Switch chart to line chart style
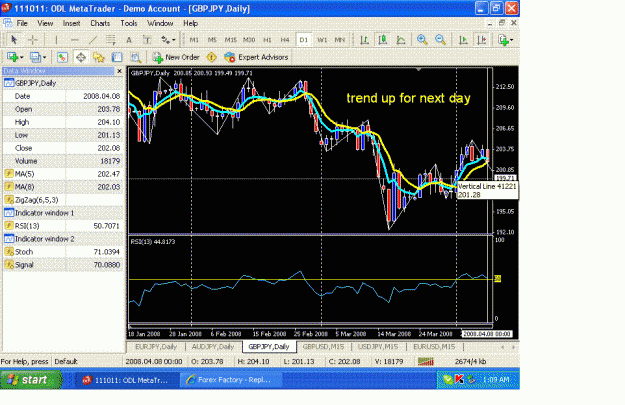Viewport: 625px width, 405px height. (x=401, y=40)
